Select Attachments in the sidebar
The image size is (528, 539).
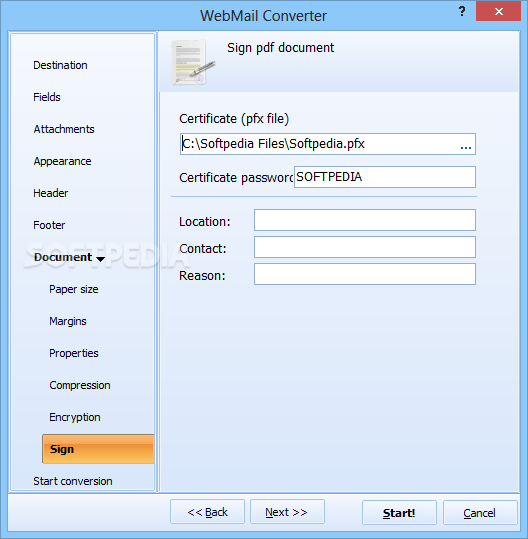point(64,129)
